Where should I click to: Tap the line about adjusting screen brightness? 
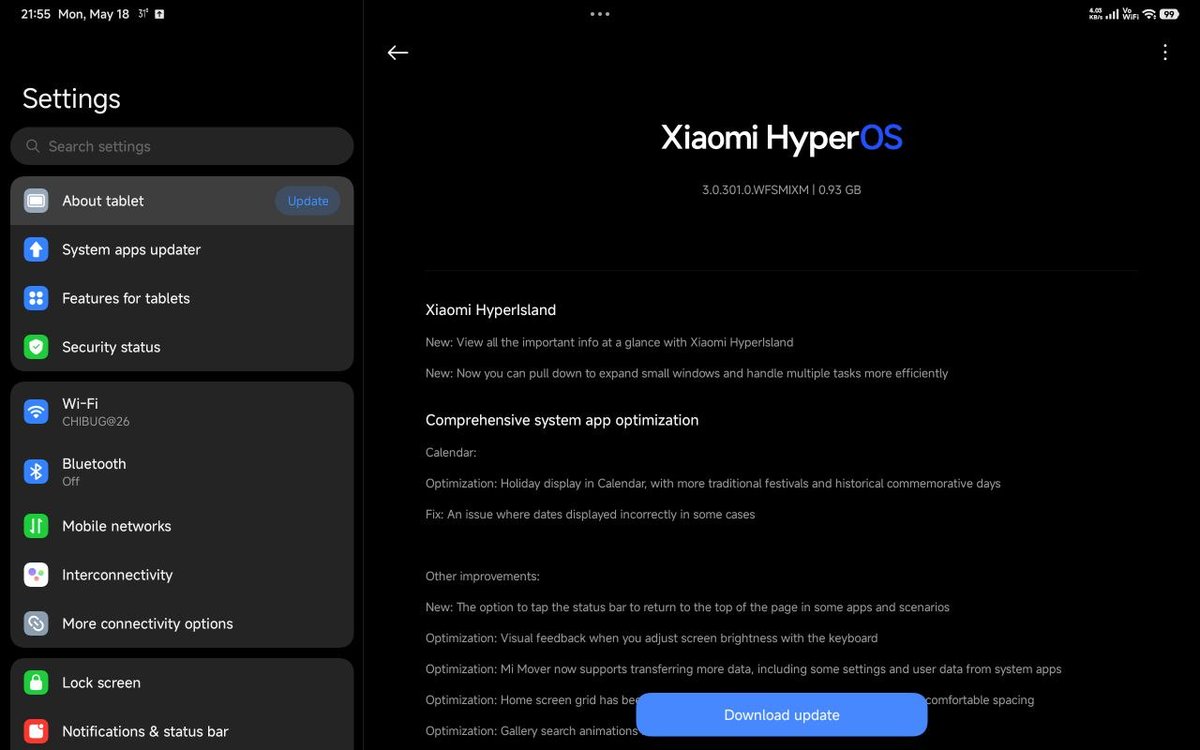[652, 638]
